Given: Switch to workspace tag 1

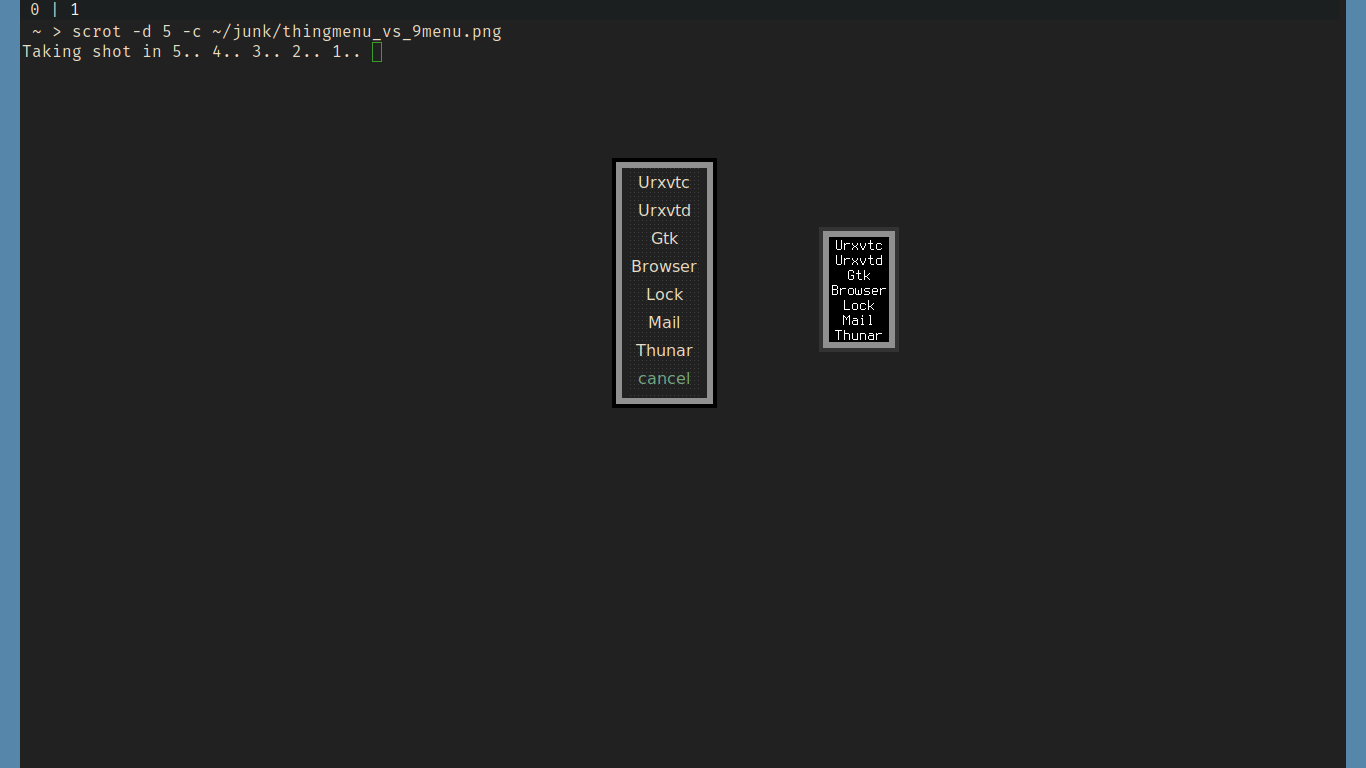Looking at the screenshot, I should coord(75,10).
